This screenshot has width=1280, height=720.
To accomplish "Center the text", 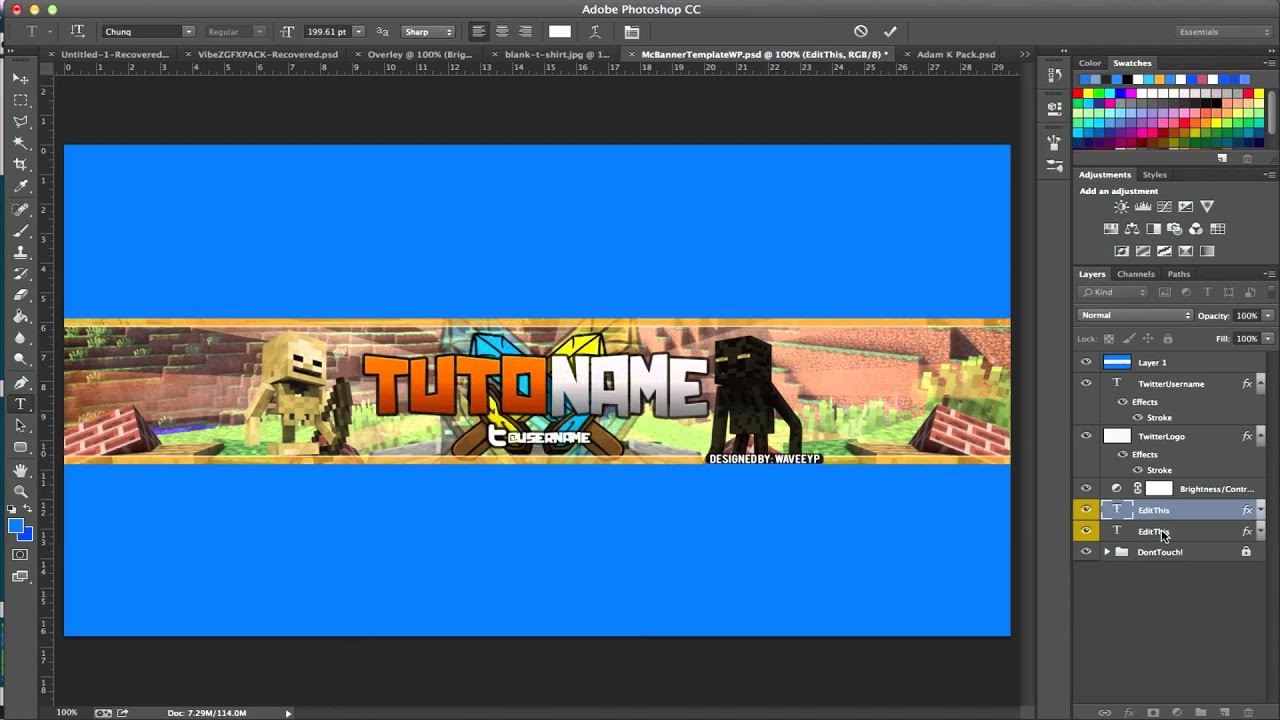I will 502,31.
